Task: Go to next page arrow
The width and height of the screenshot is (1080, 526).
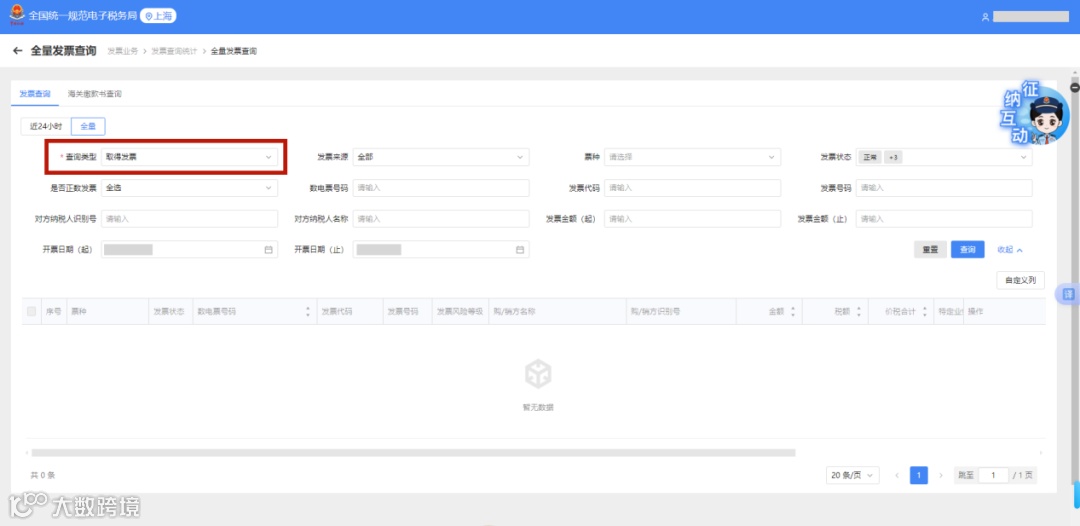Action: 941,476
